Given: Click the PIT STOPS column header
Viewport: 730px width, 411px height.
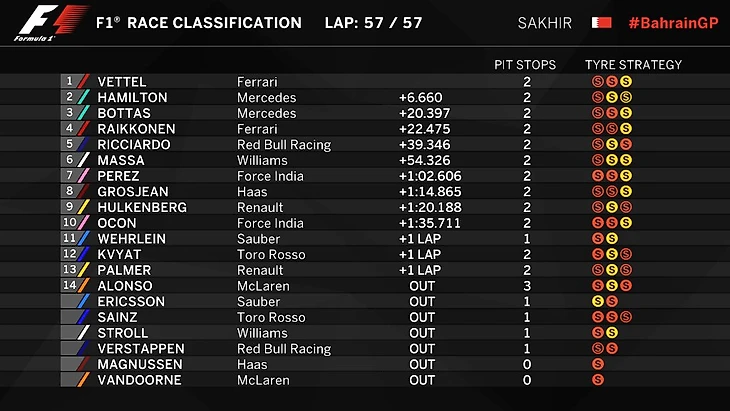Looking at the screenshot, I should [525, 65].
